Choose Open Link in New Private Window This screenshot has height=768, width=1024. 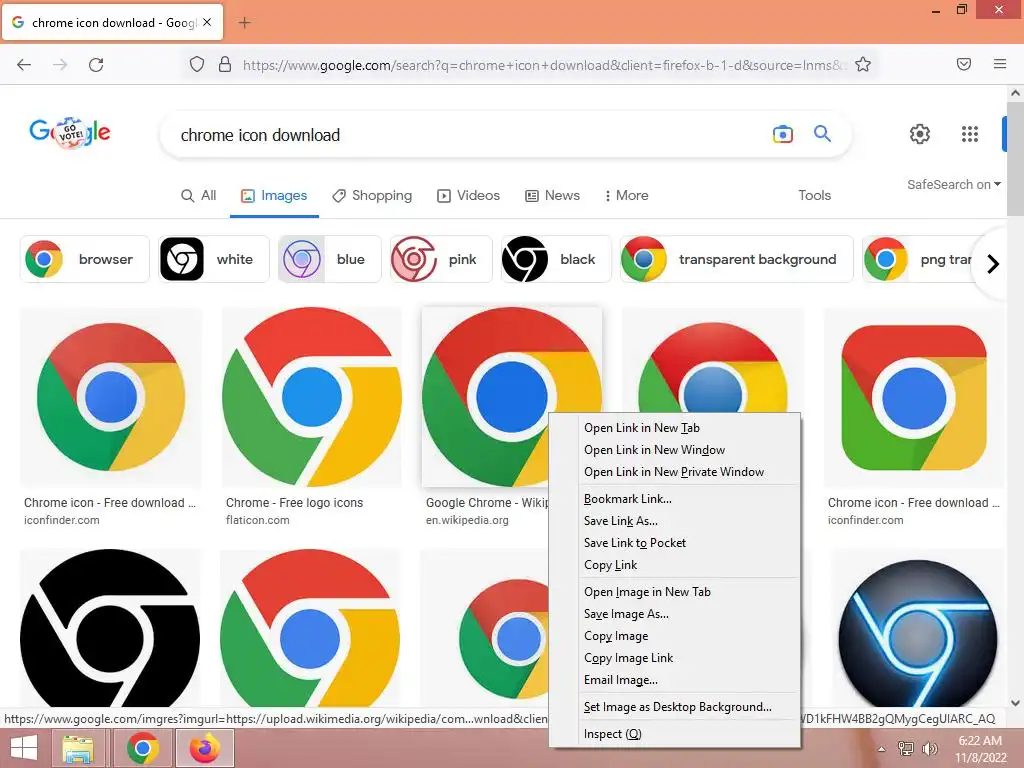coord(675,472)
